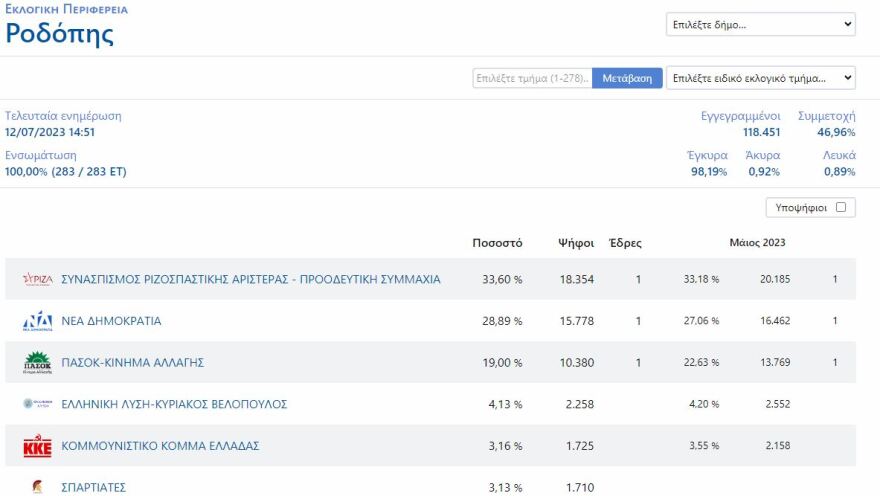Click the Ψήφοι column header
The height and width of the screenshot is (496, 880).
coord(576,243)
